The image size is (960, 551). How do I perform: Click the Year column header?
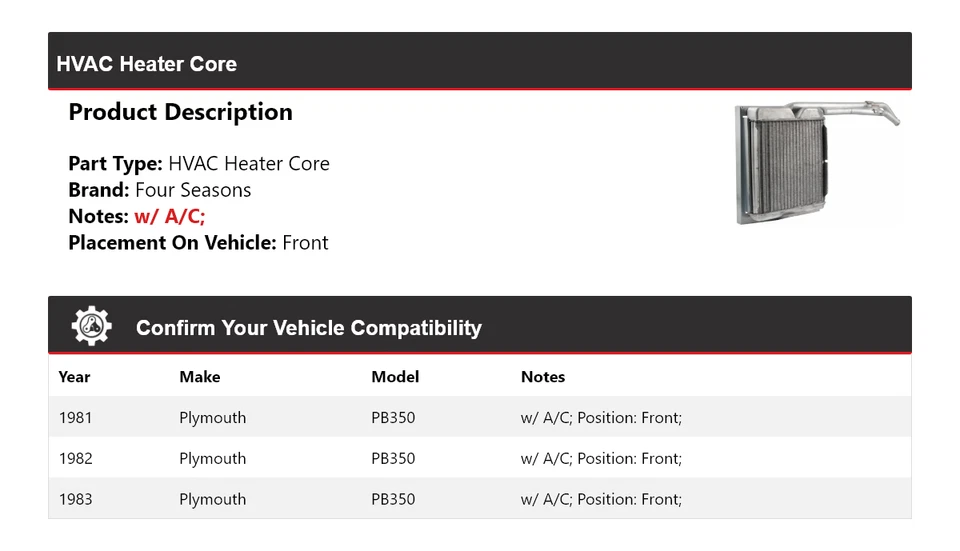pyautogui.click(x=74, y=377)
